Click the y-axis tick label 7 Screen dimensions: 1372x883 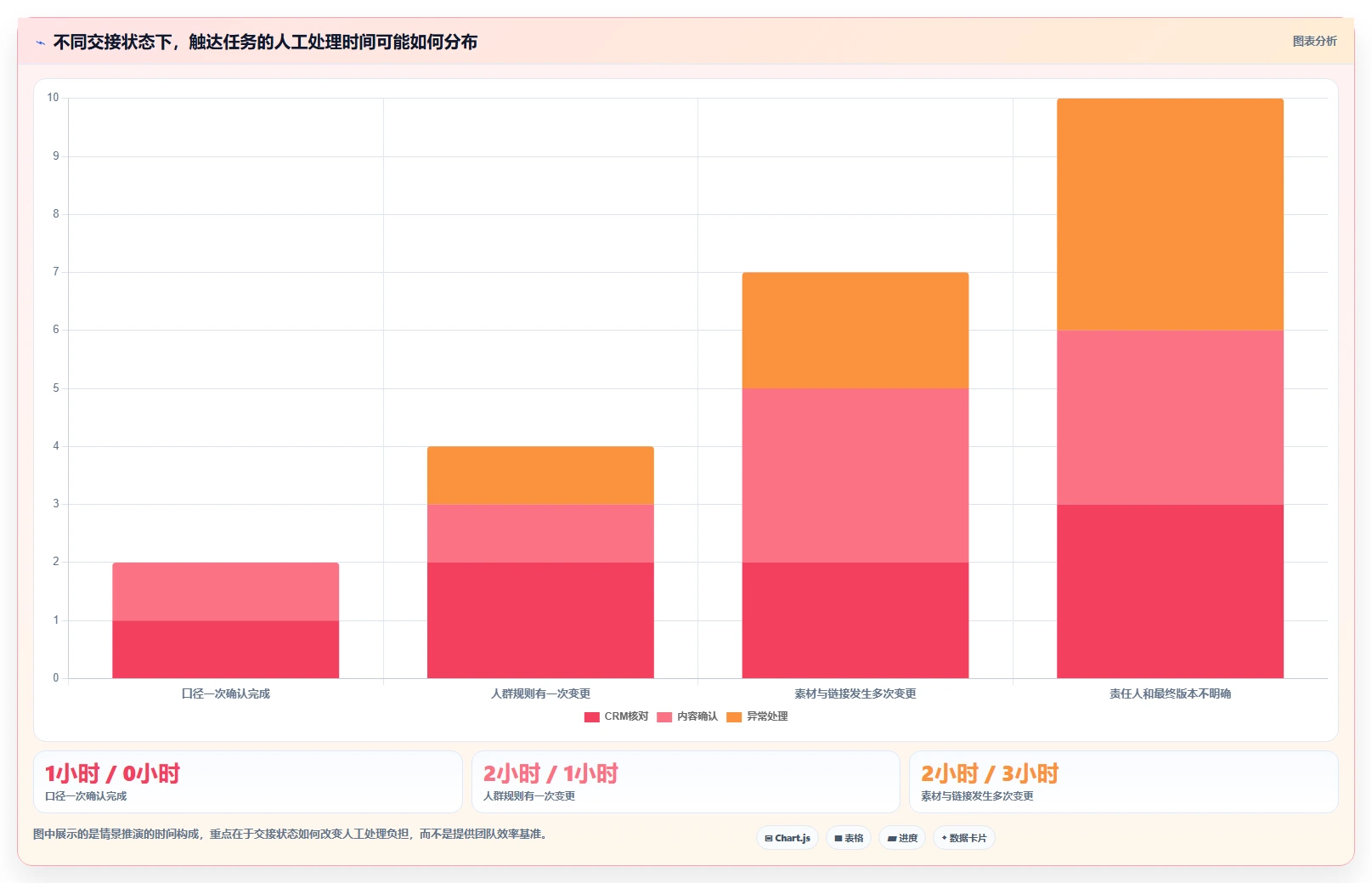pos(56,272)
